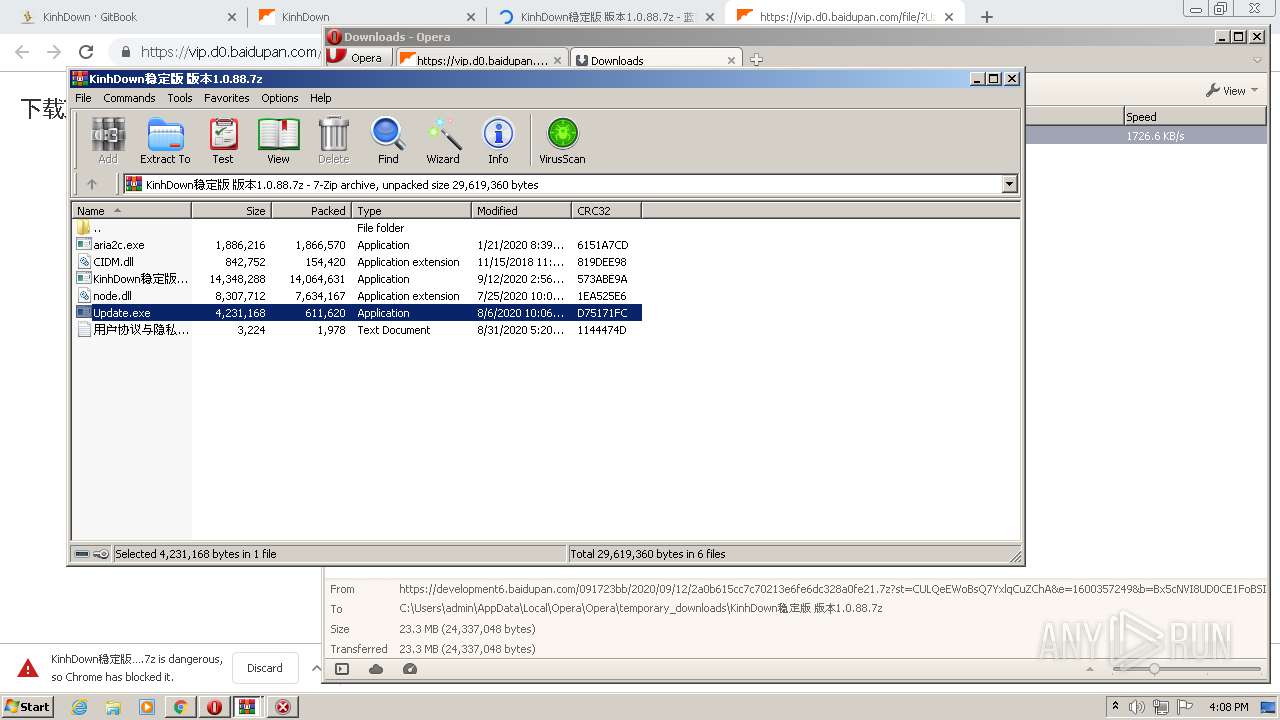Open a new Chrome tab

(987, 17)
